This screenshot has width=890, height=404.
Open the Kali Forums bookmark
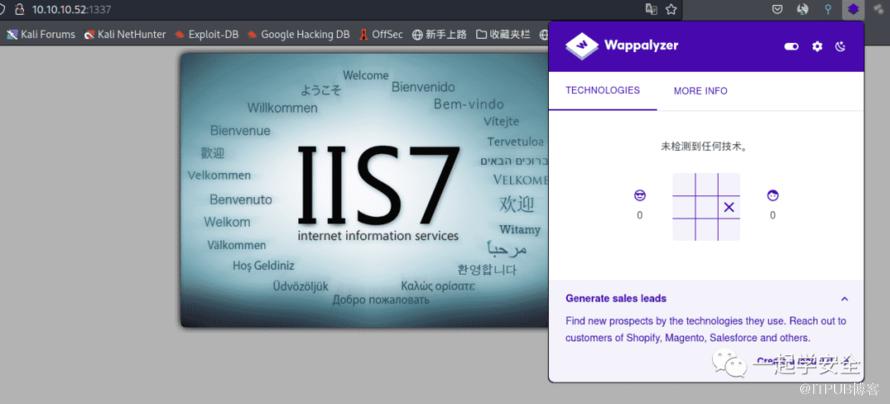point(41,35)
